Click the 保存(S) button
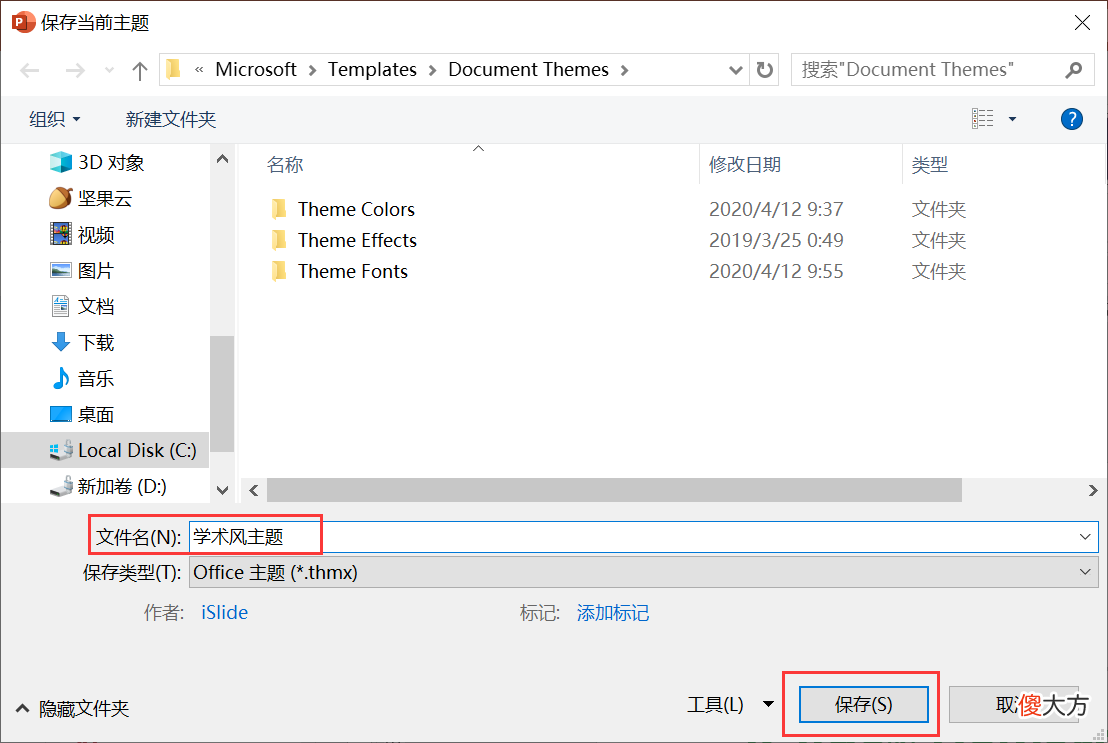Screen dimensions: 1108x743 pos(864,704)
